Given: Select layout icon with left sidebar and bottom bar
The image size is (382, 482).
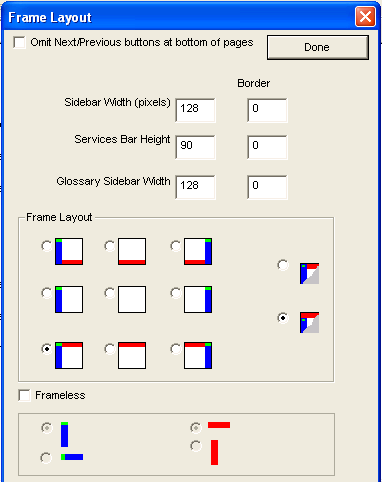Looking at the screenshot, I should click(x=69, y=251).
